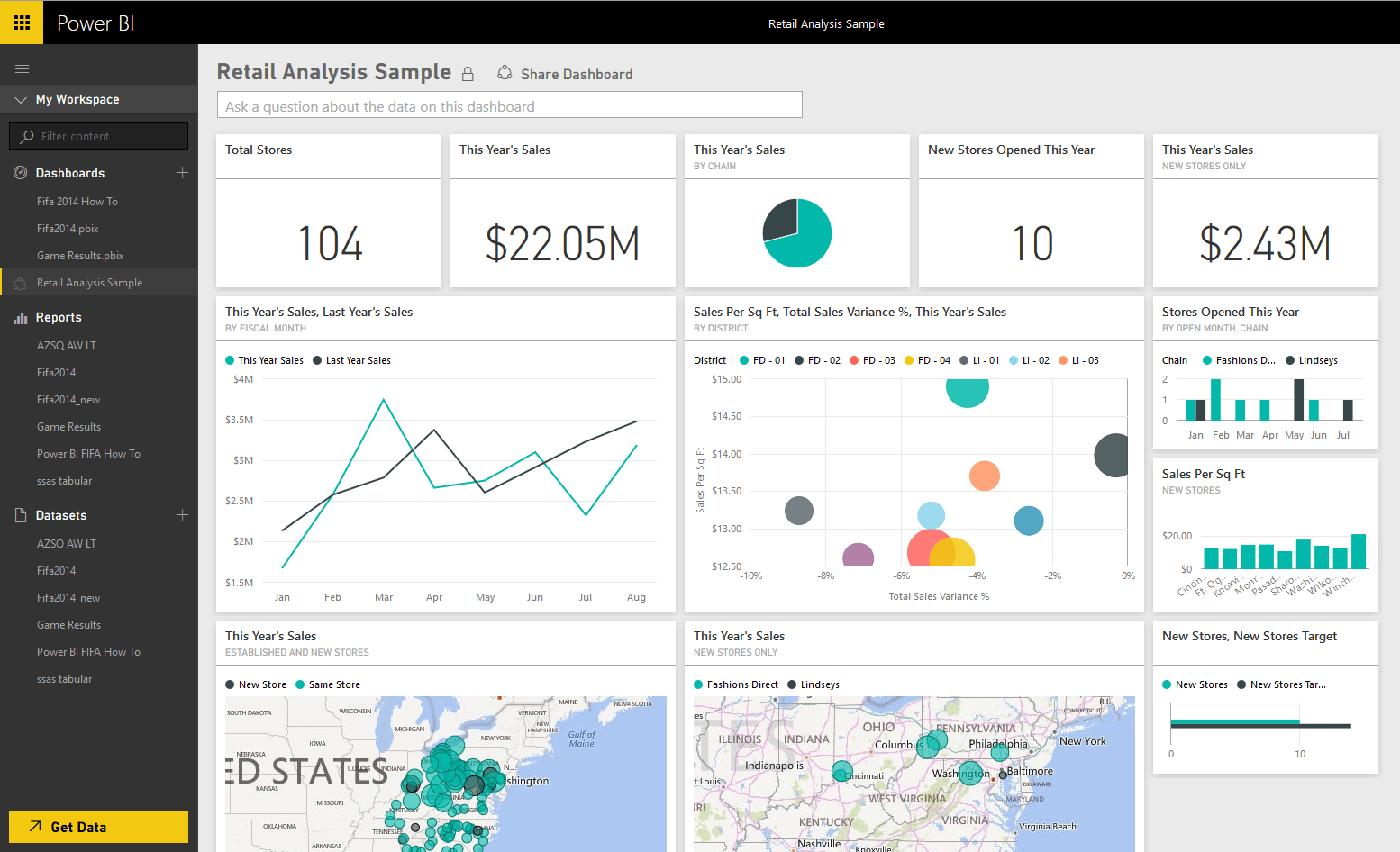
Task: Click the Get Data button
Action: pyautogui.click(x=97, y=826)
